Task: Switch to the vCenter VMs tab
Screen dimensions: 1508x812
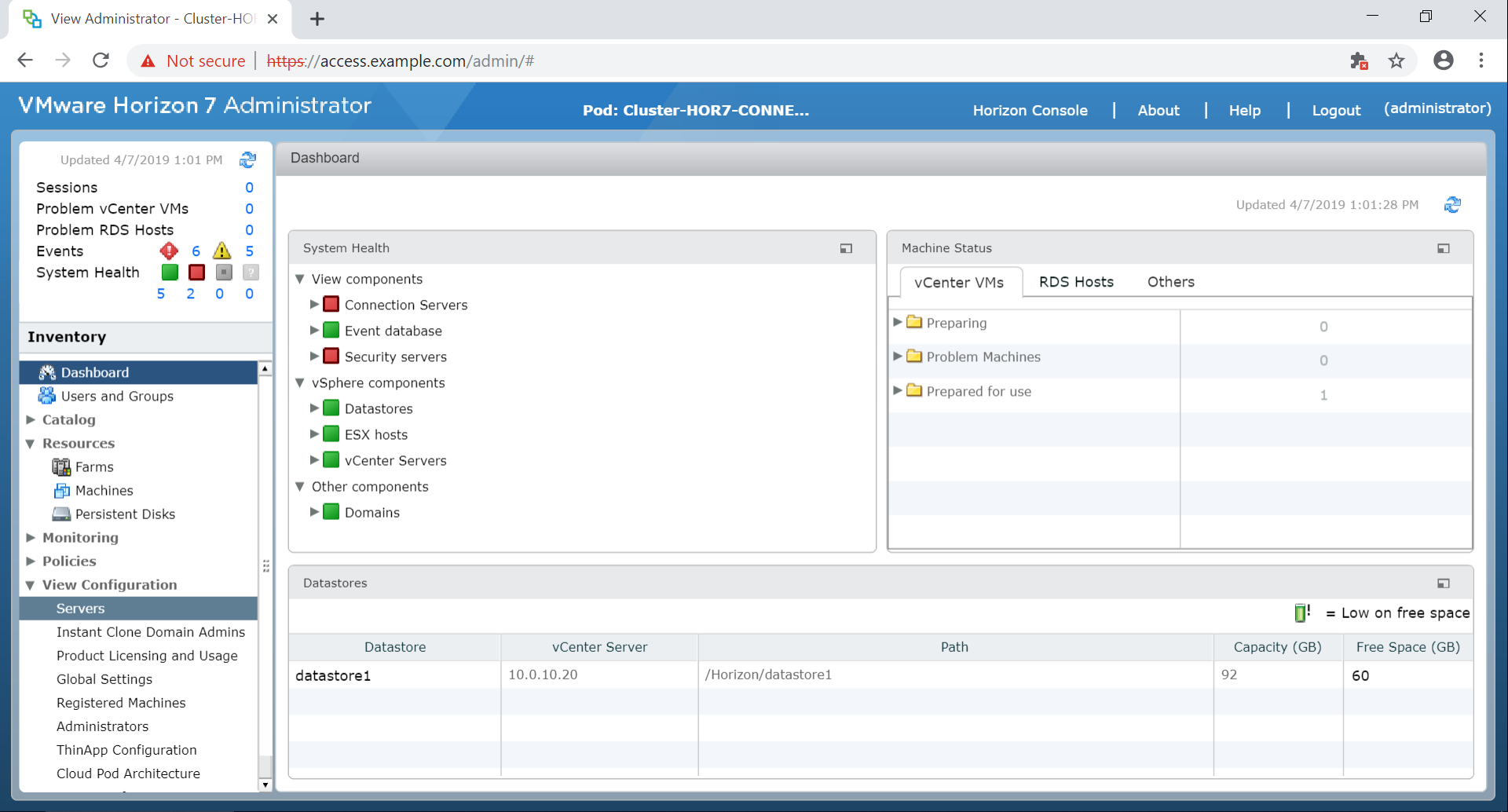Action: (959, 282)
